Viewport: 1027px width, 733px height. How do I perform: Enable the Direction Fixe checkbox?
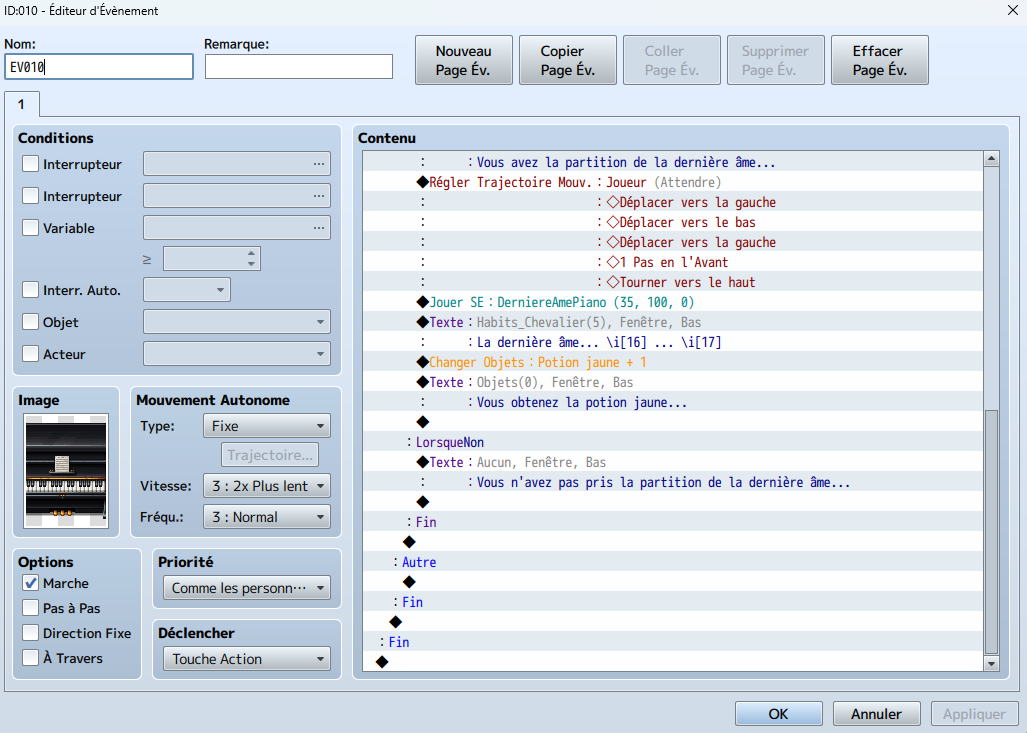tap(31, 633)
